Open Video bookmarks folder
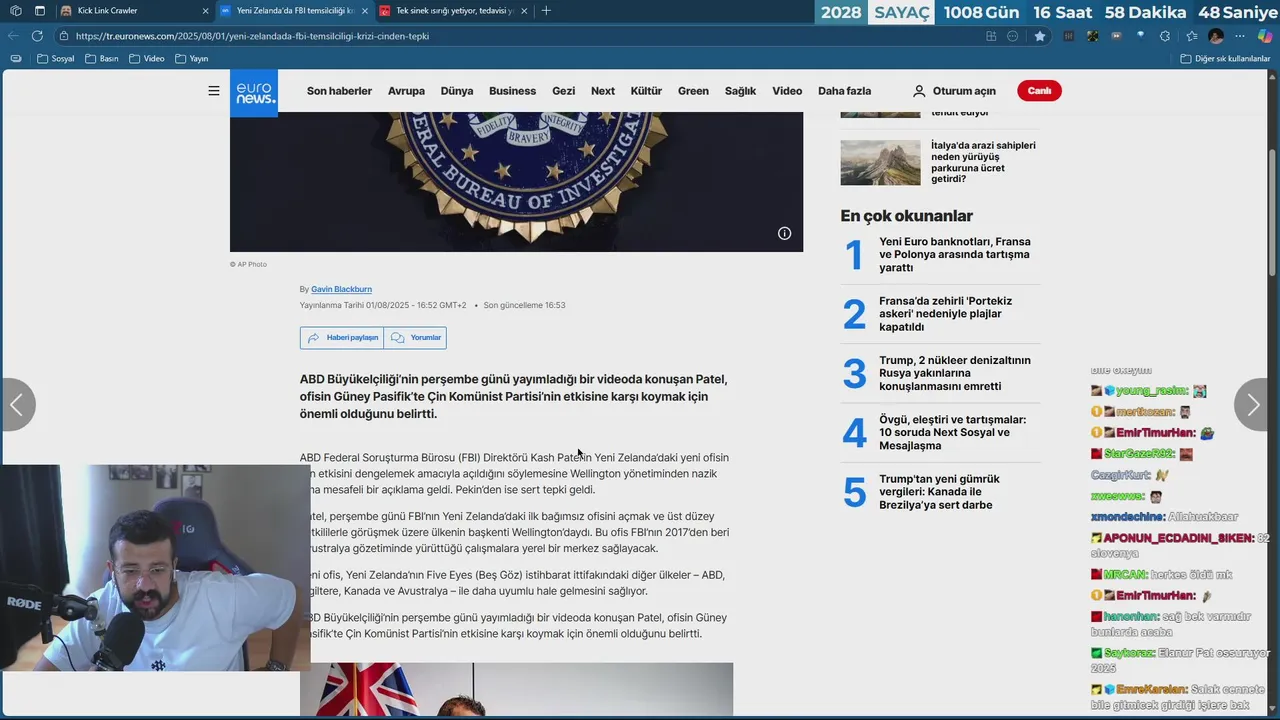The height and width of the screenshot is (720, 1280). 146,59
